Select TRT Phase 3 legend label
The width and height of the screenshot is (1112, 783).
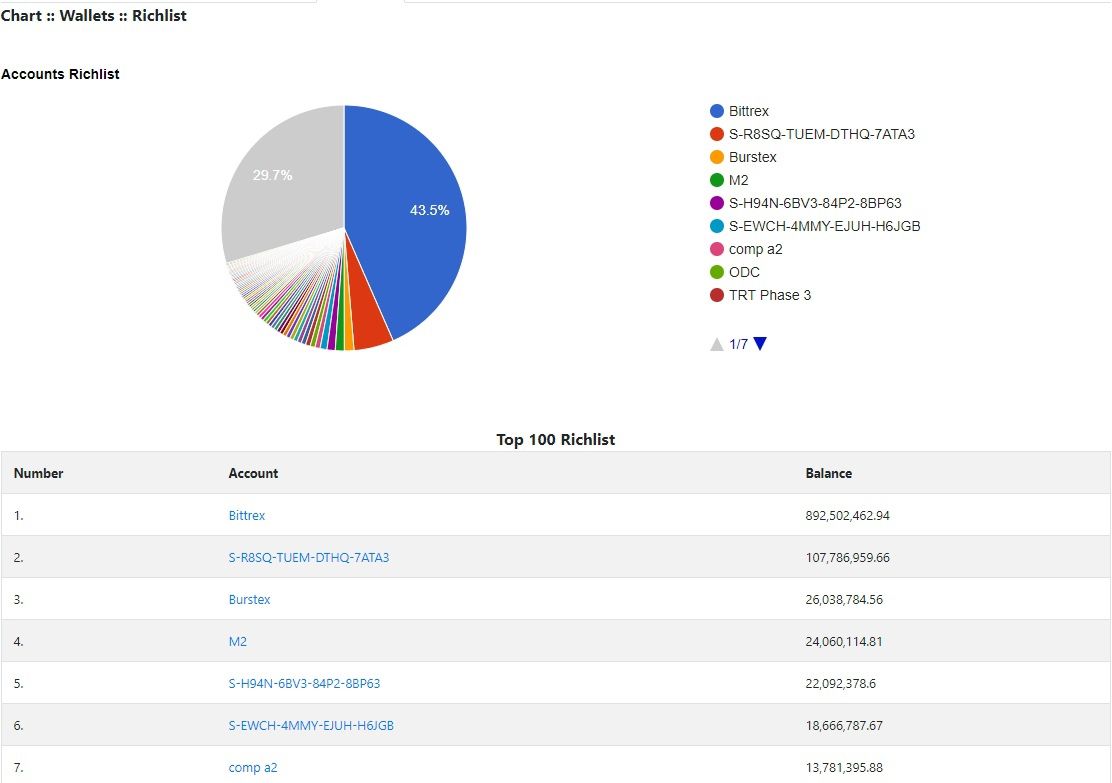[769, 295]
